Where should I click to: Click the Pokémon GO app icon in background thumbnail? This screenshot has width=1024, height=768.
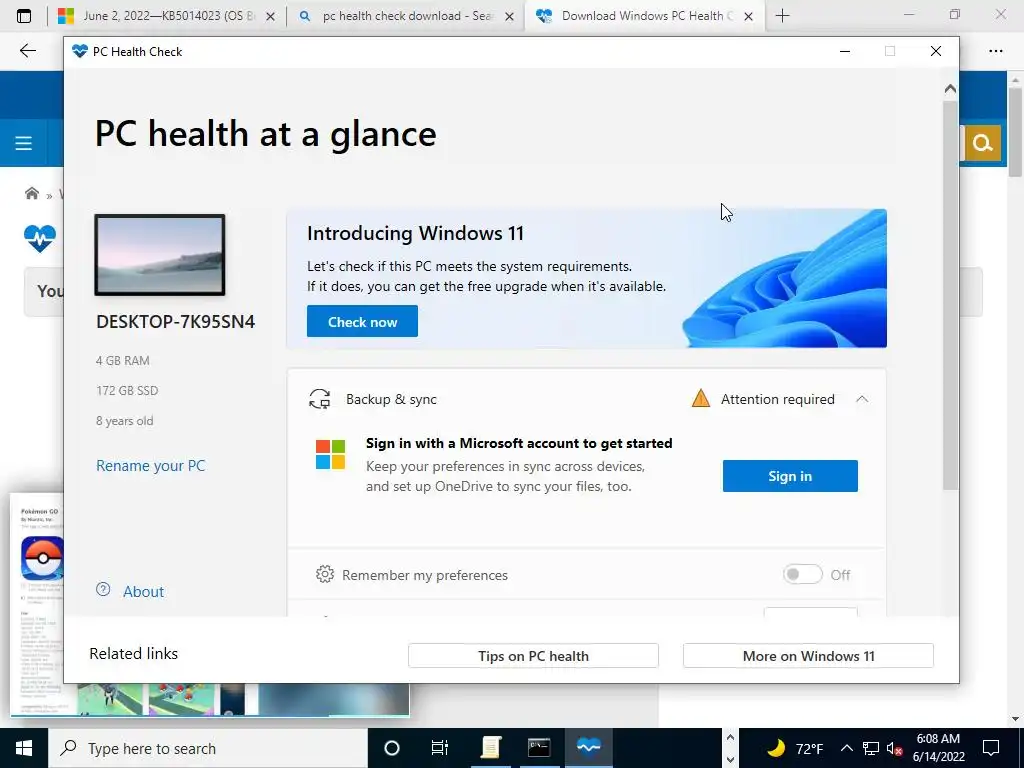tap(42, 558)
